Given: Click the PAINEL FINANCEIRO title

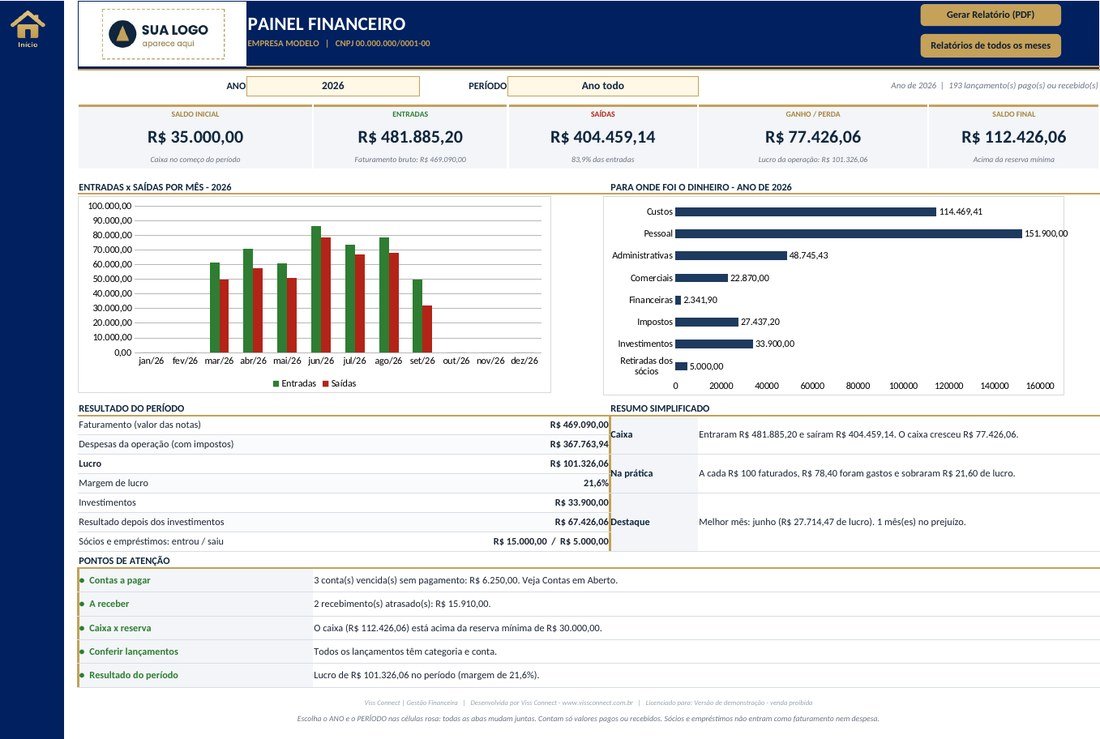Looking at the screenshot, I should (326, 24).
